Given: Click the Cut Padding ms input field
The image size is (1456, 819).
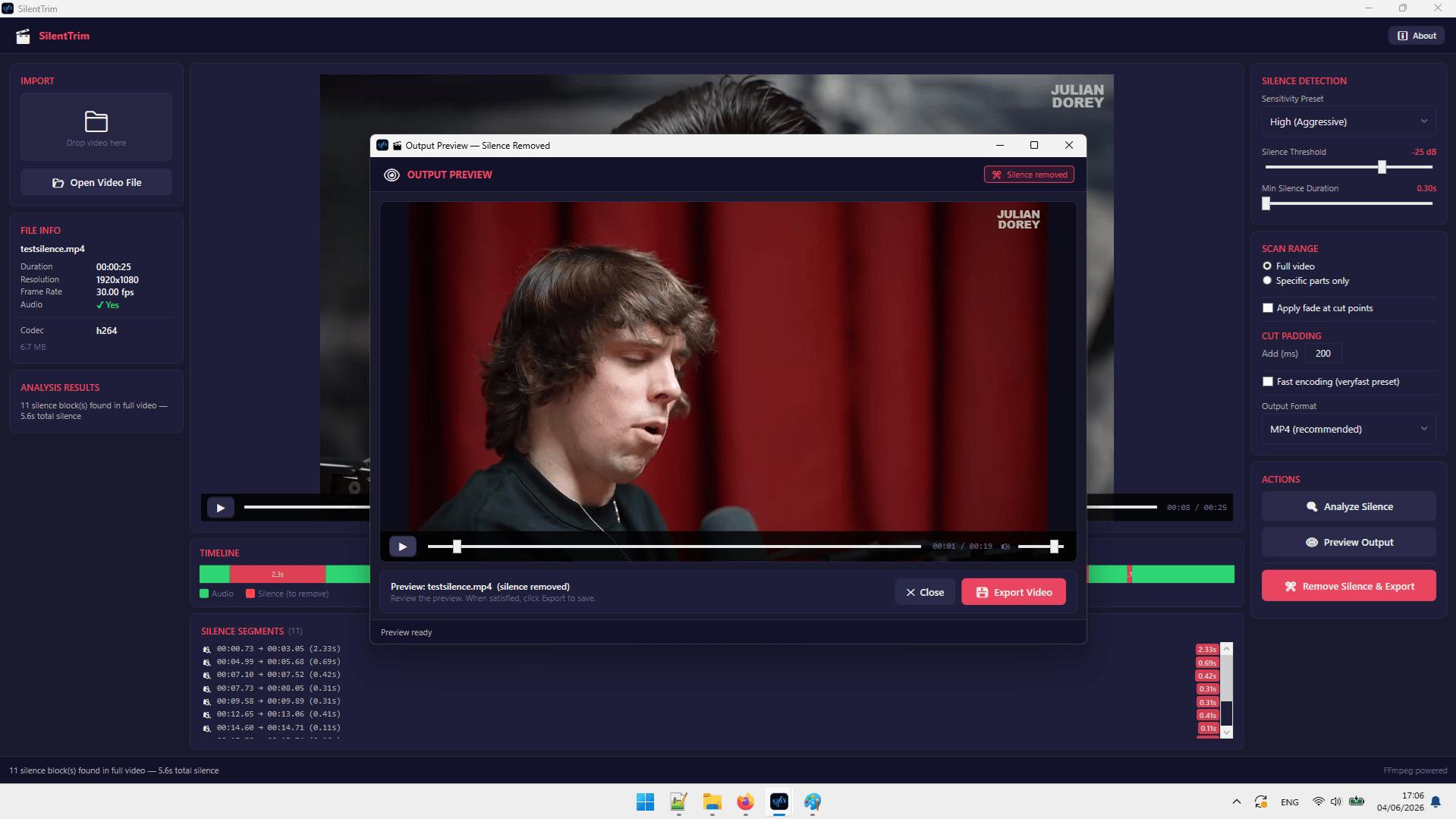Looking at the screenshot, I should tap(1323, 354).
